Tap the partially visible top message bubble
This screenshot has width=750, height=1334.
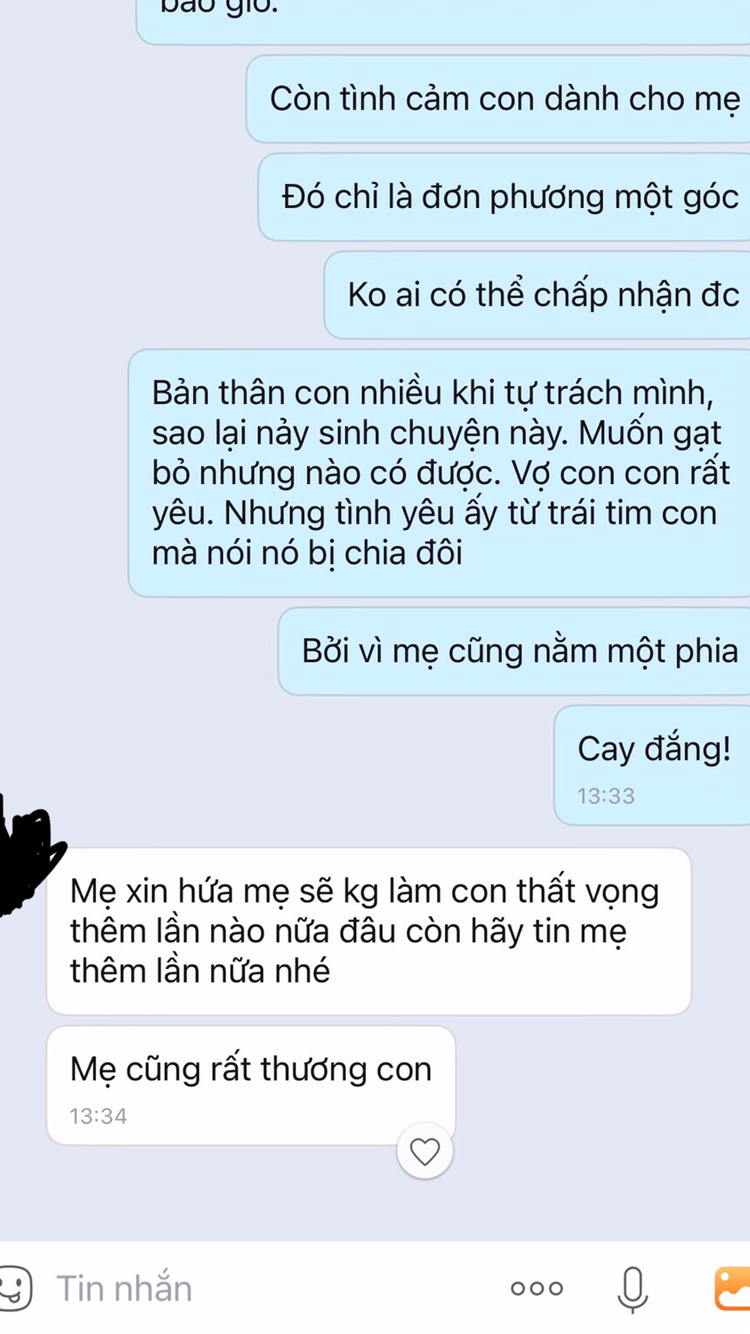(x=443, y=20)
